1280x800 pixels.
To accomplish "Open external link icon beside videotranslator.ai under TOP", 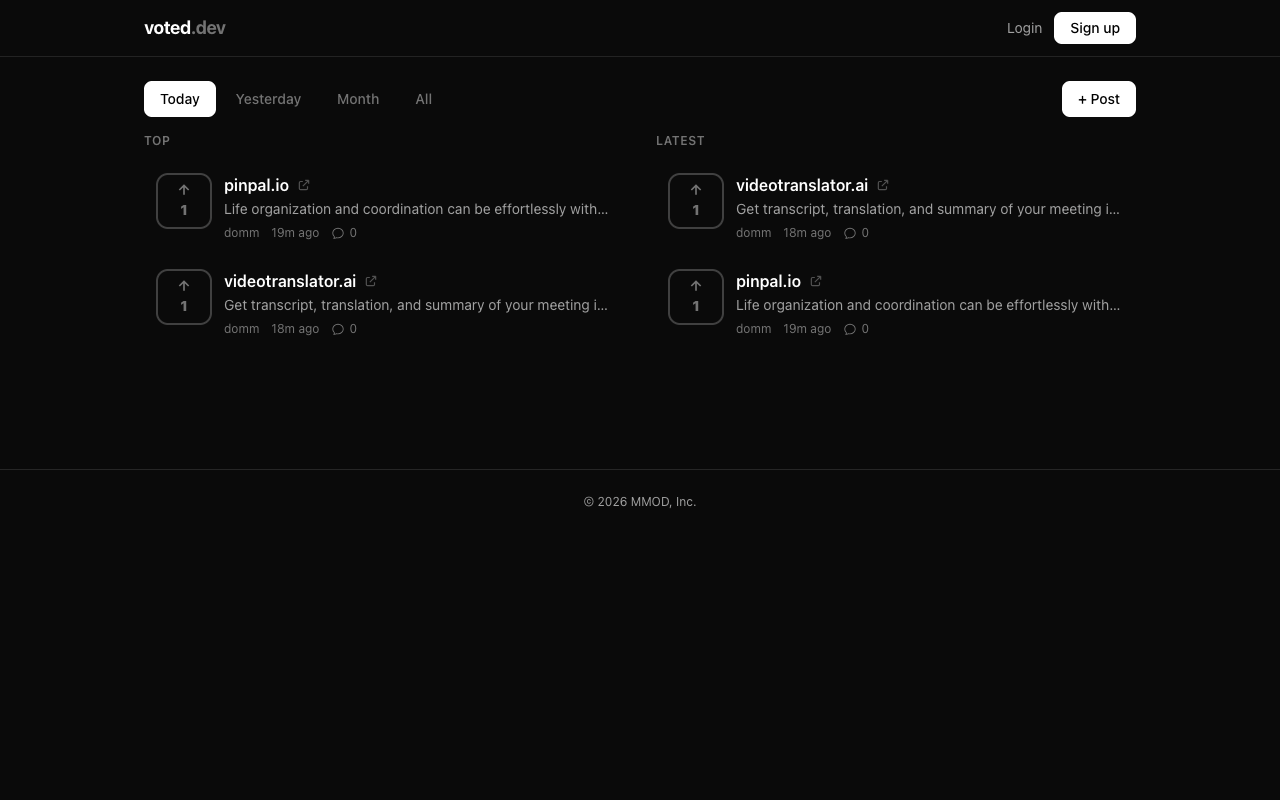I will tap(371, 281).
